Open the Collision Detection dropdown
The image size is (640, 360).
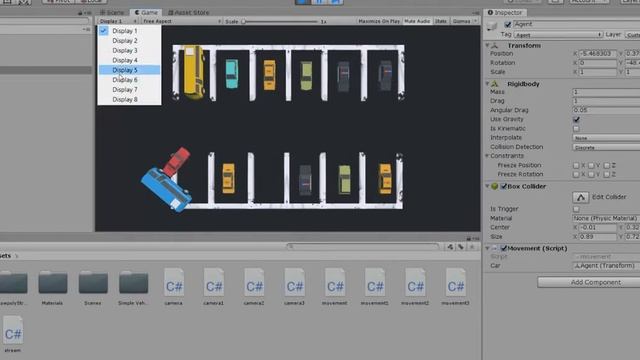point(606,147)
